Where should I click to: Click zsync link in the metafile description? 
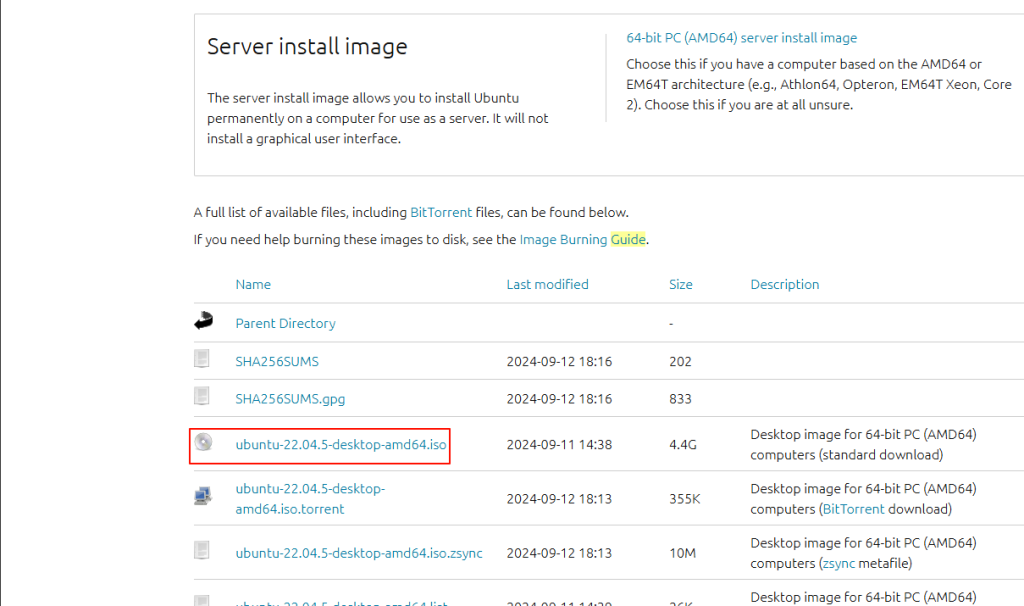(x=838, y=563)
